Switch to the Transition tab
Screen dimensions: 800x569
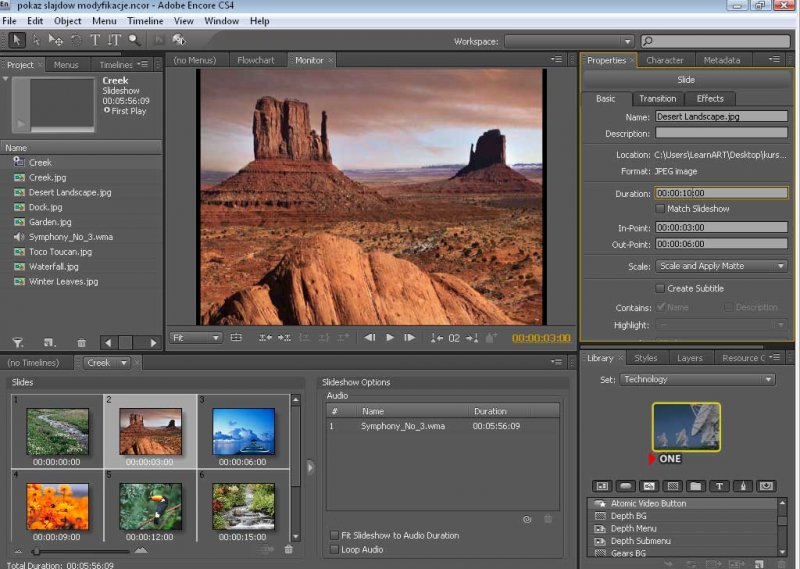point(657,98)
